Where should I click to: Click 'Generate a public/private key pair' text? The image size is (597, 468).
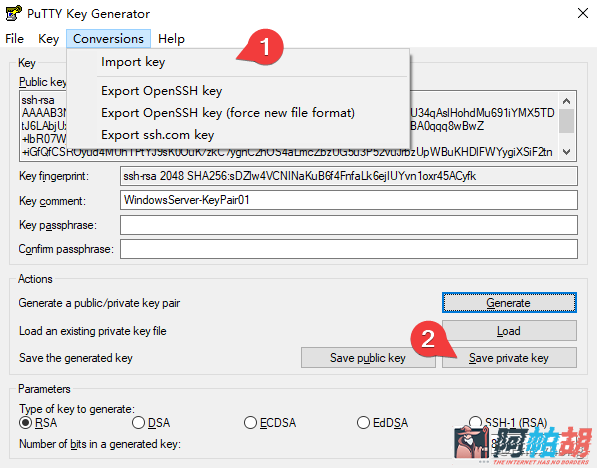[x=99, y=303]
